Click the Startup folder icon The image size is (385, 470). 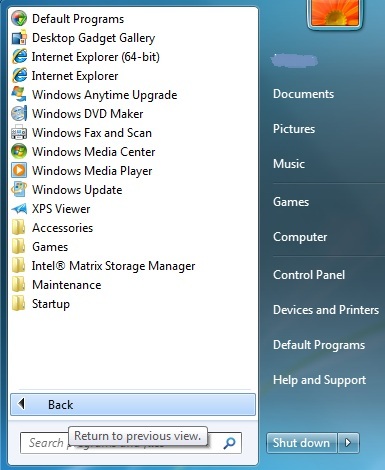18,304
